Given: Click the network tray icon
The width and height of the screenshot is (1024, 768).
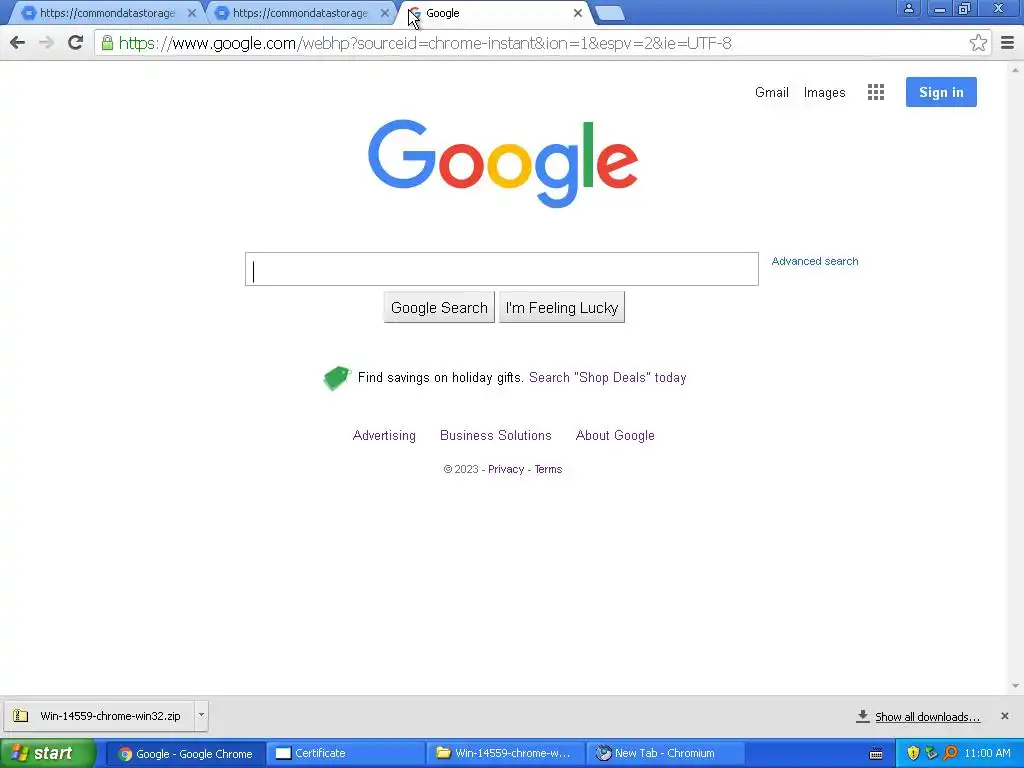Looking at the screenshot, I should point(931,754).
